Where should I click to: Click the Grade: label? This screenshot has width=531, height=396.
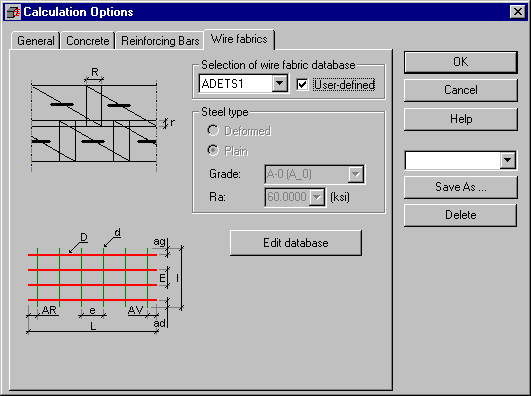225,174
